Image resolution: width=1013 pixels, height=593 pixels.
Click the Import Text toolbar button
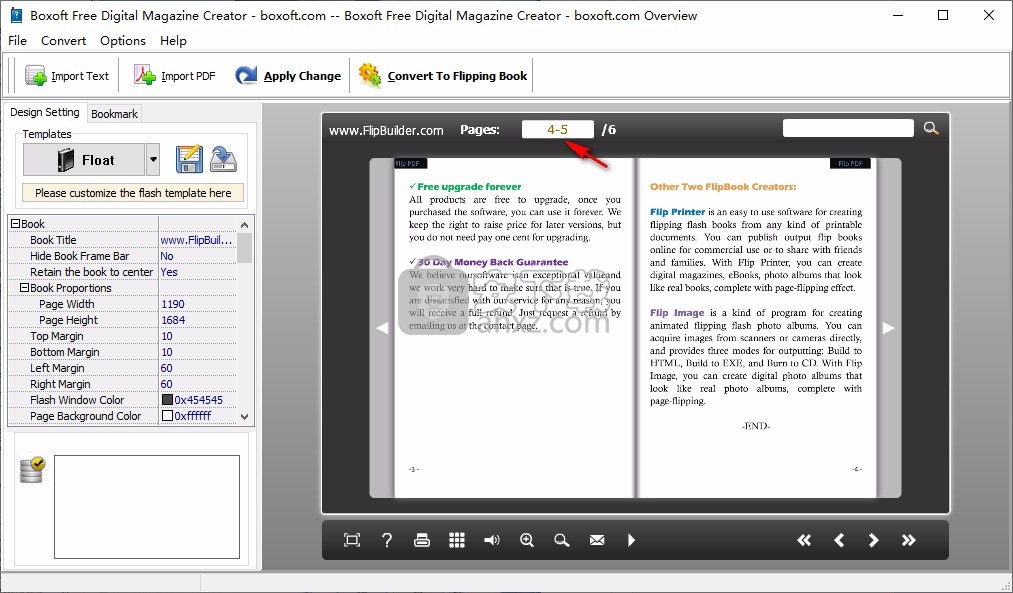click(67, 76)
